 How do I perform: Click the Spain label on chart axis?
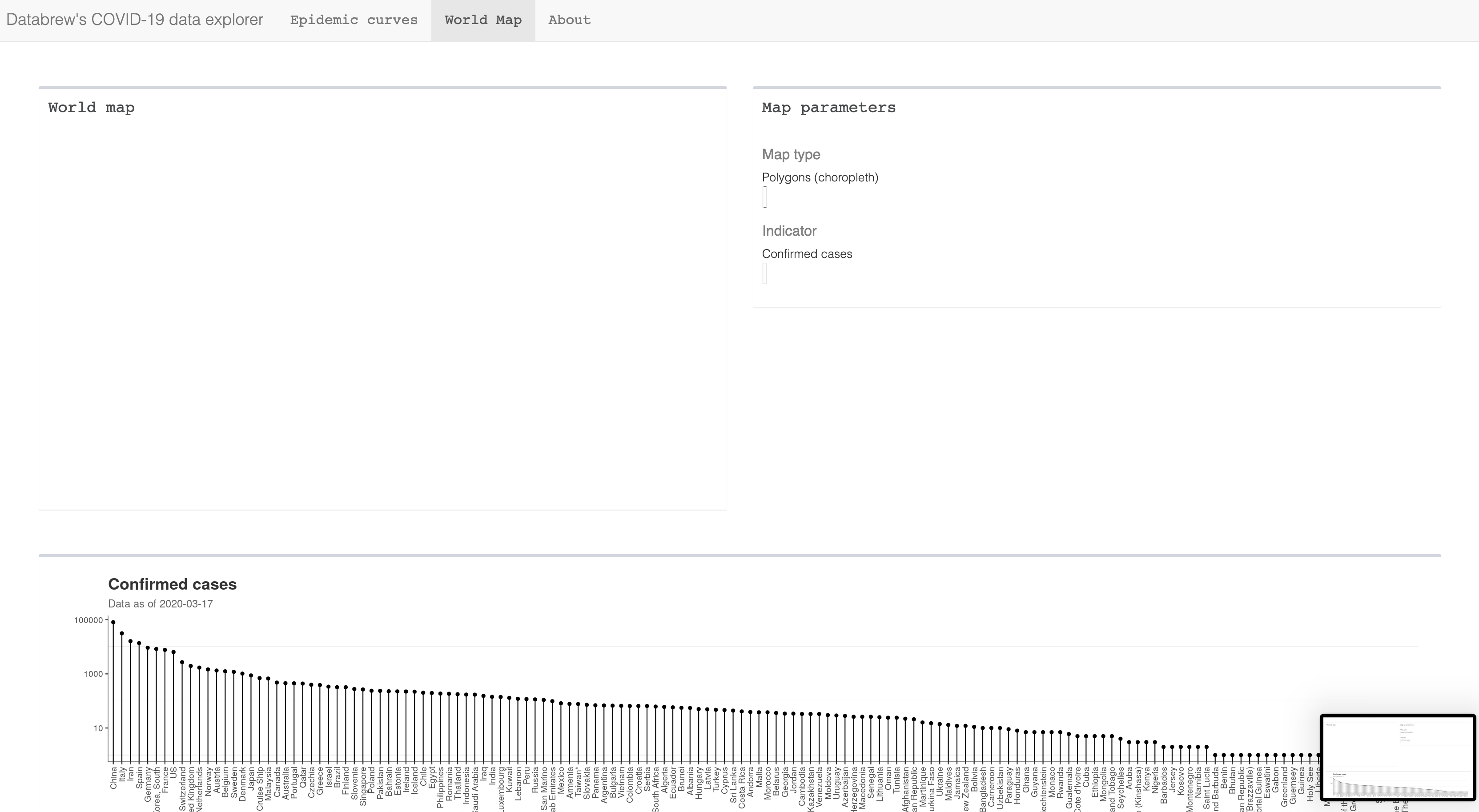click(139, 777)
